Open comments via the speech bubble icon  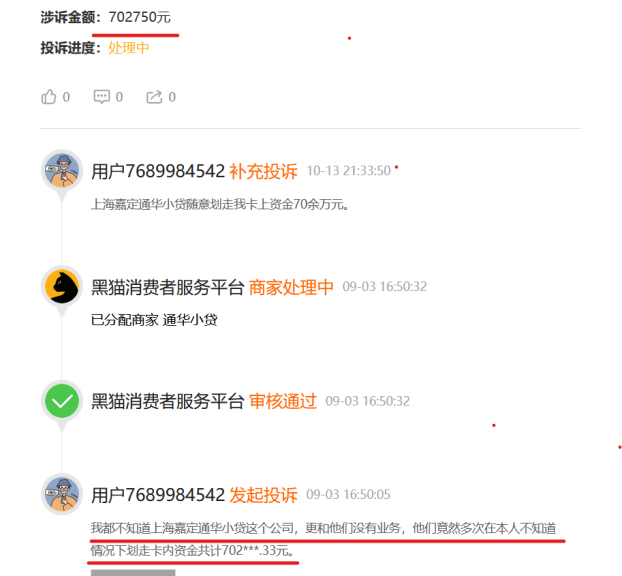(x=102, y=97)
